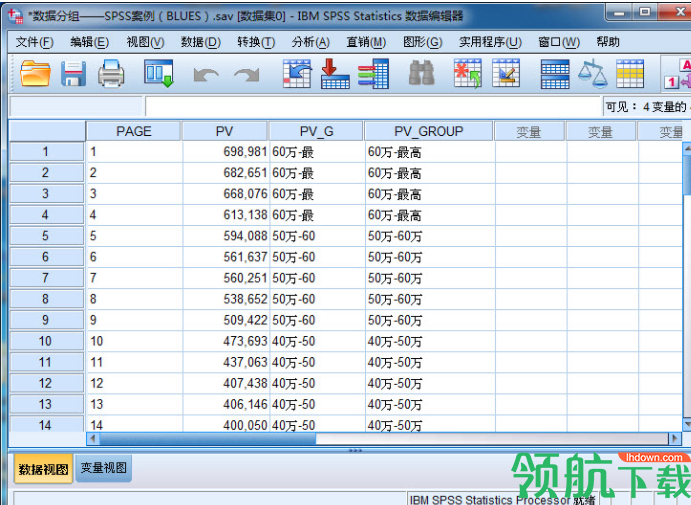
Task: Open the 编辑(E) menu
Action: click(89, 42)
